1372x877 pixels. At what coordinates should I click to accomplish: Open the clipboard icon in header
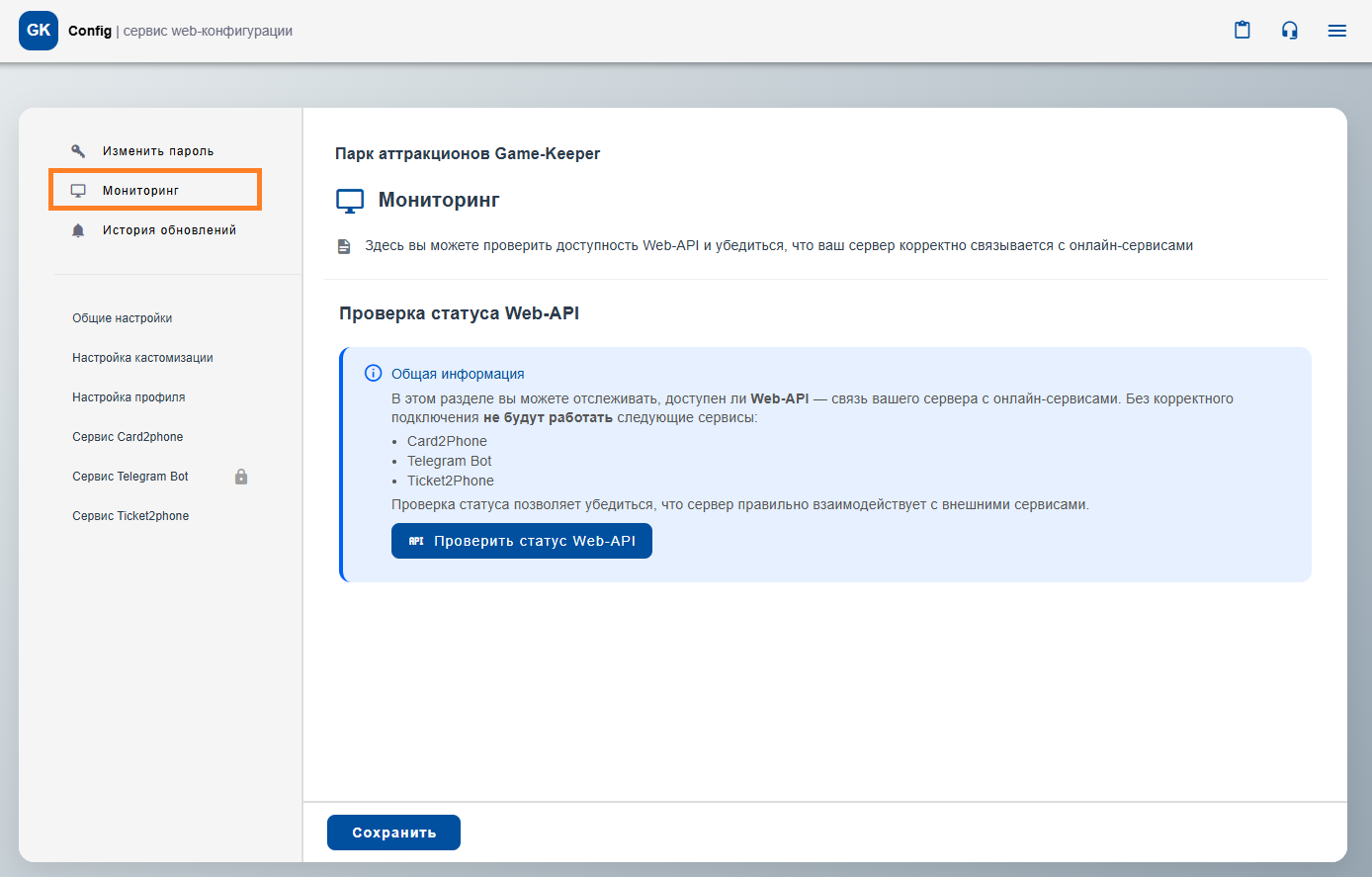pos(1243,31)
